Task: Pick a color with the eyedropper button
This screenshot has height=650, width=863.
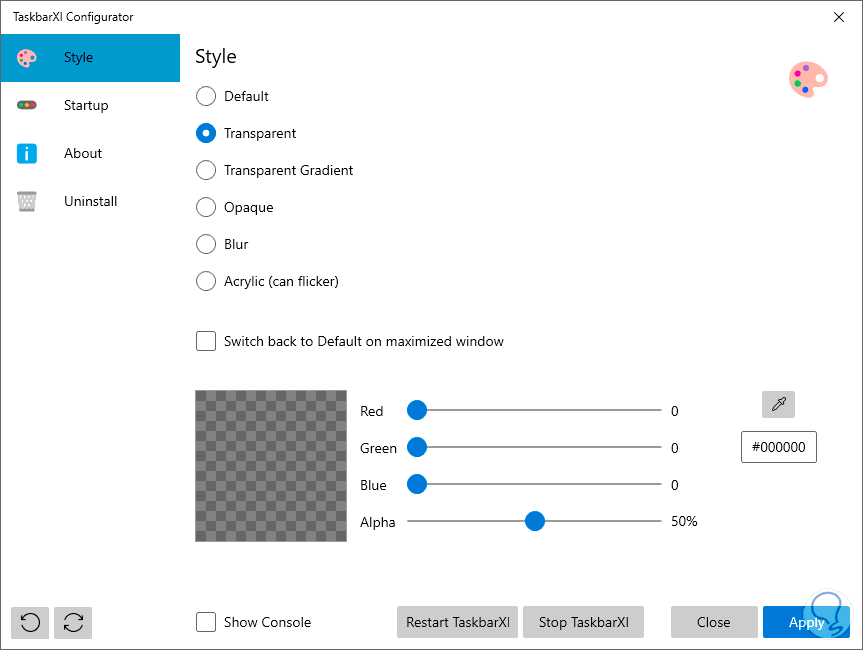Action: 778,404
